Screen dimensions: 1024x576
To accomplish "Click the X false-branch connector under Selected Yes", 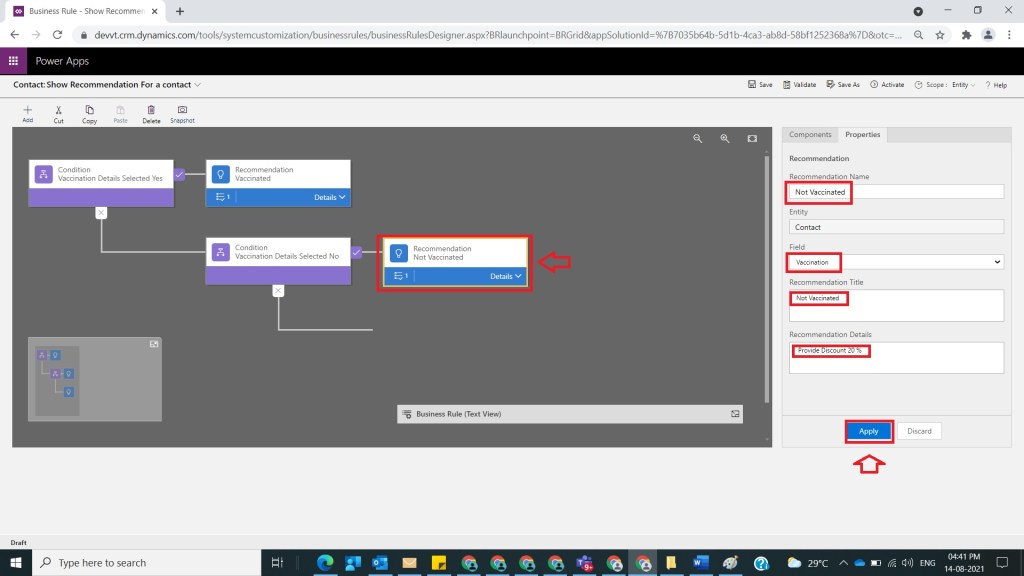I will point(101,212).
